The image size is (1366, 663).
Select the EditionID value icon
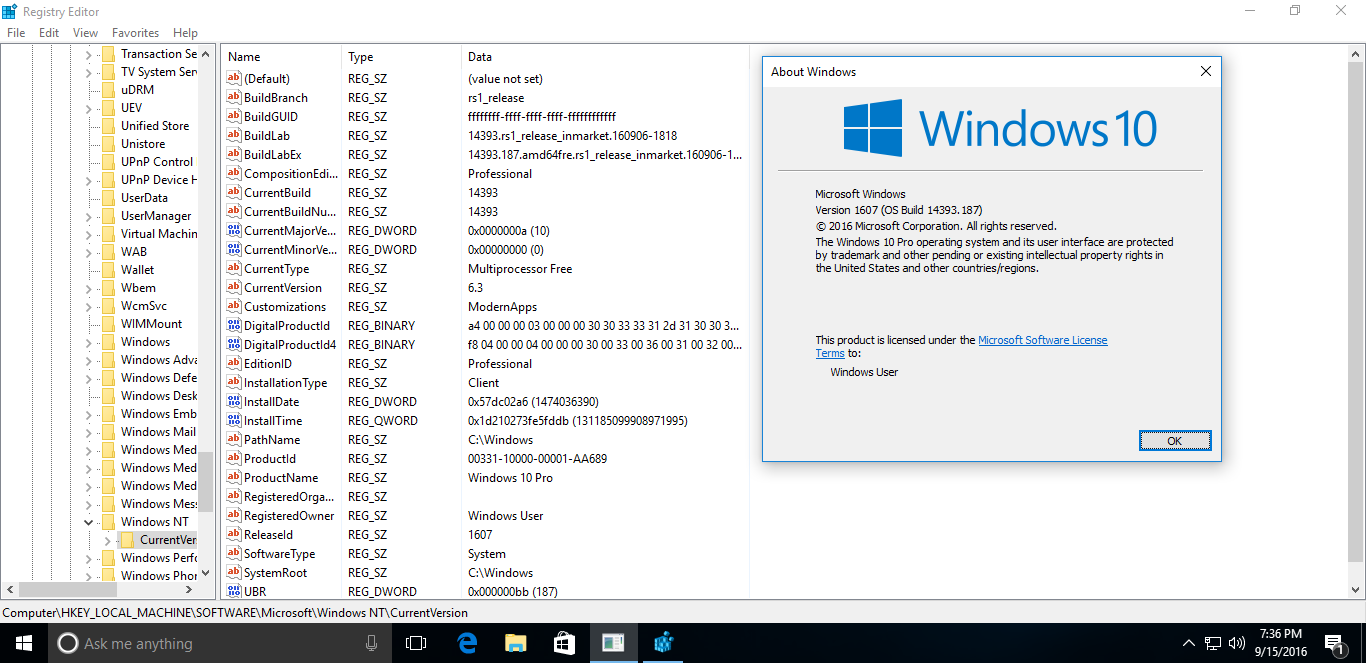[x=234, y=364]
